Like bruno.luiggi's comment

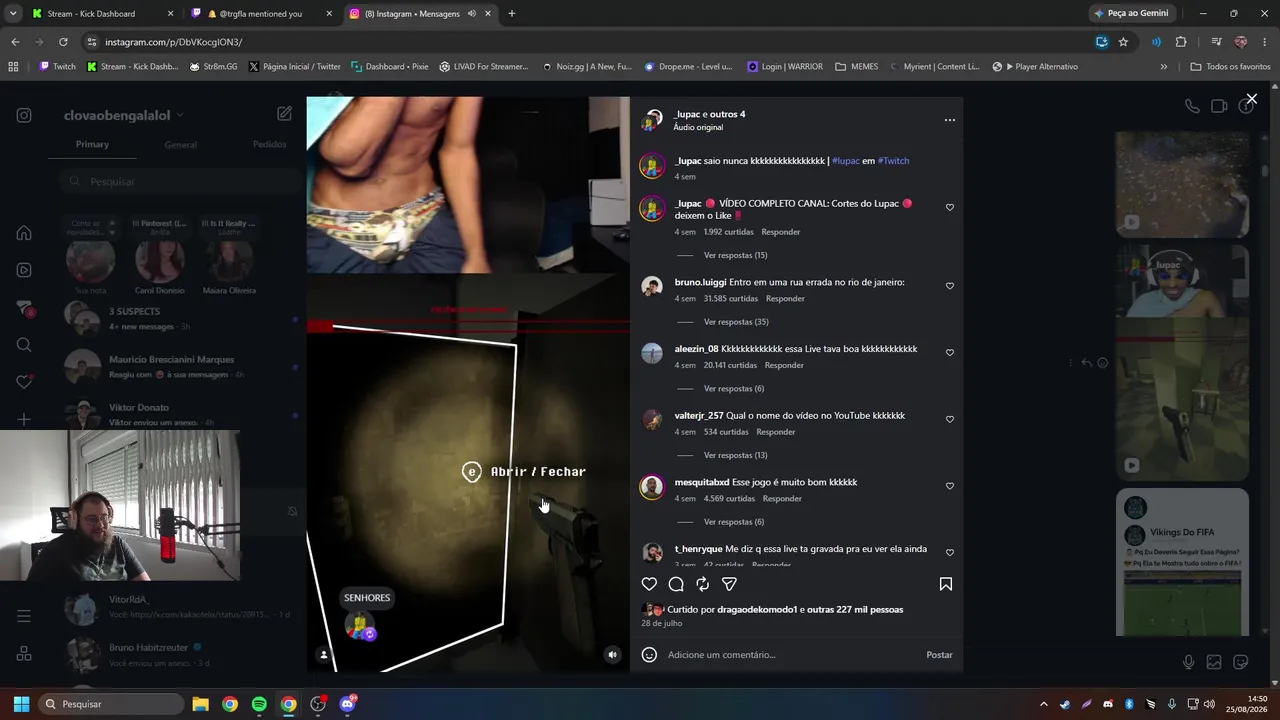tap(950, 286)
